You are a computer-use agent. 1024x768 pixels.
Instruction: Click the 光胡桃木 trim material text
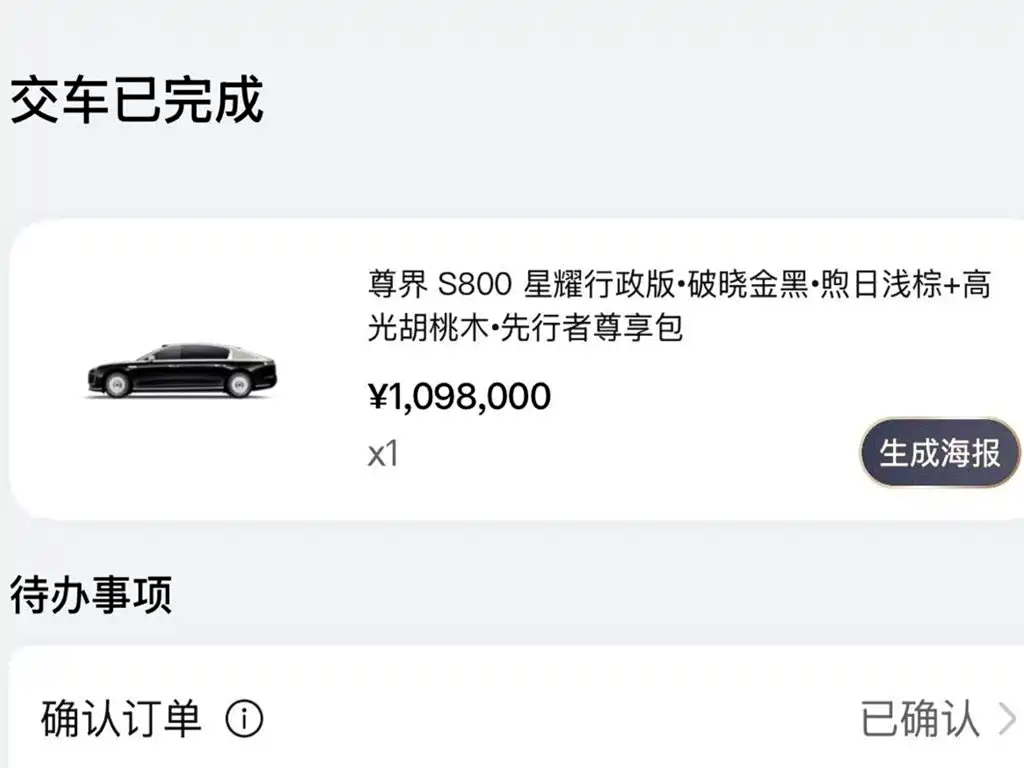(x=428, y=327)
